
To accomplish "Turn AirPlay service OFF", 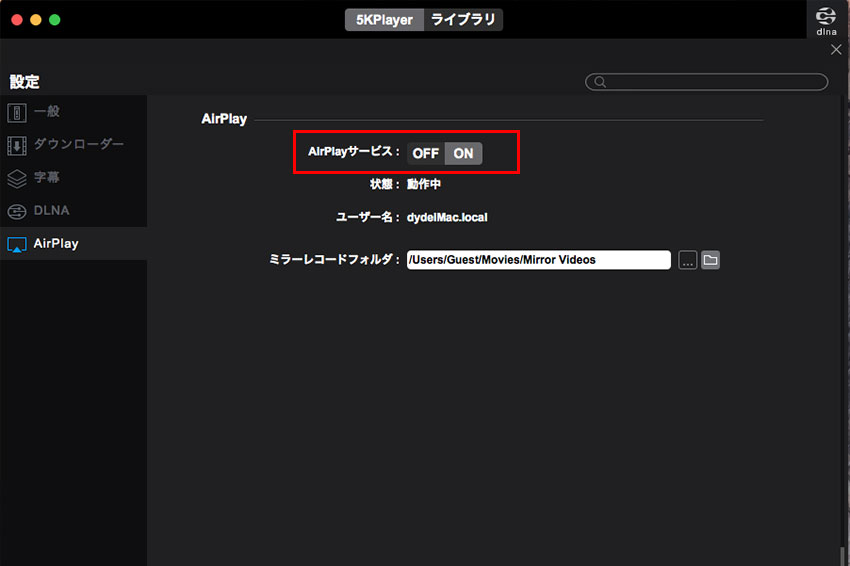I will (x=426, y=153).
